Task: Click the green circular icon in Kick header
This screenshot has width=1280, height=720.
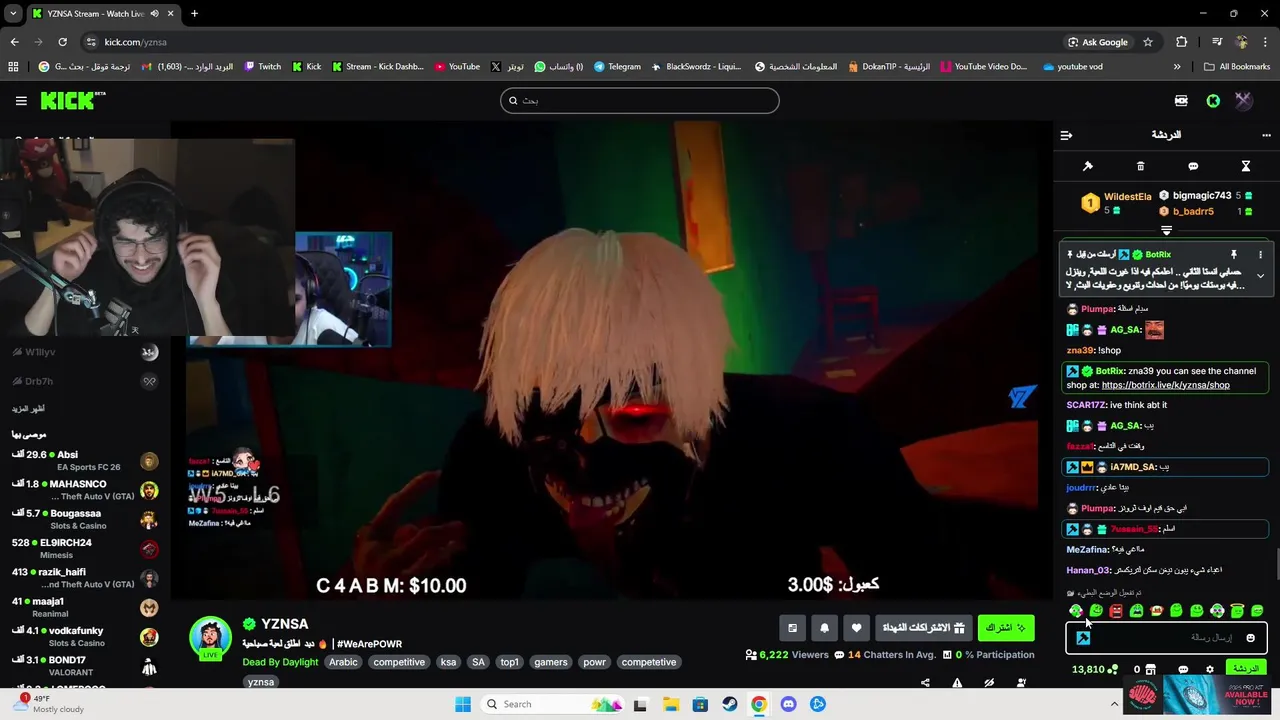Action: click(1213, 101)
